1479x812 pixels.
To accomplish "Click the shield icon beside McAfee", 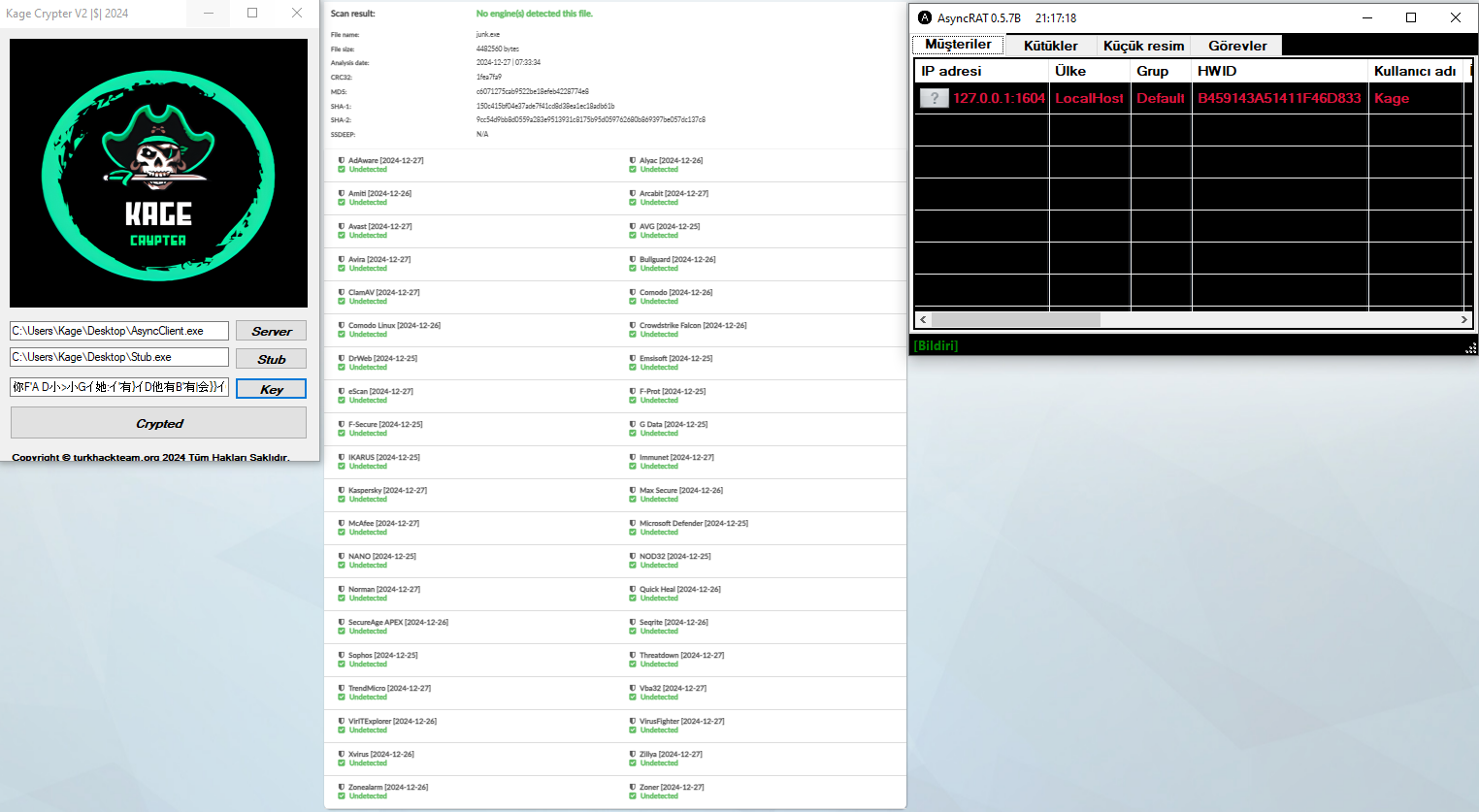I will (342, 523).
